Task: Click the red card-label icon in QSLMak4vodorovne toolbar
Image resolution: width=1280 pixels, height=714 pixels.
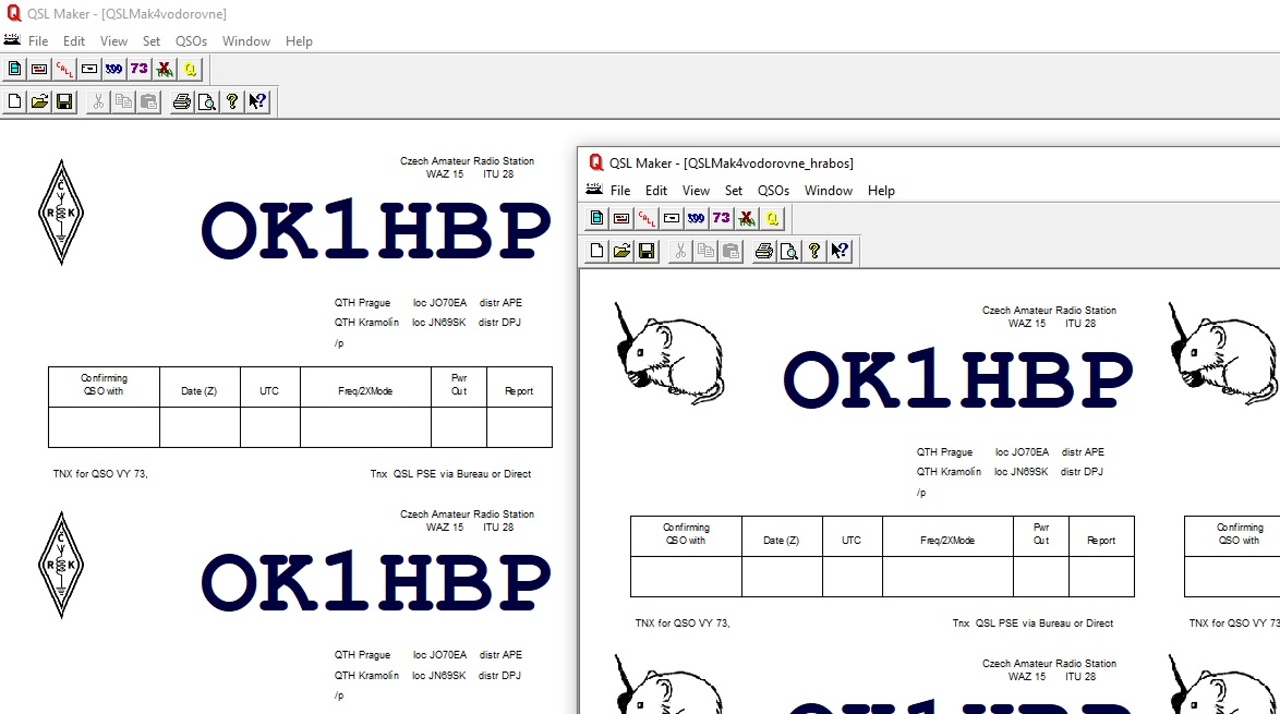Action: pyautogui.click(x=39, y=69)
